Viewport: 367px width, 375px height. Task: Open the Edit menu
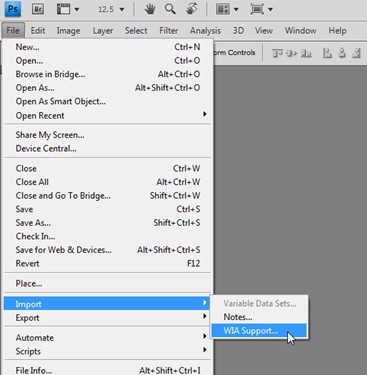pos(38,31)
